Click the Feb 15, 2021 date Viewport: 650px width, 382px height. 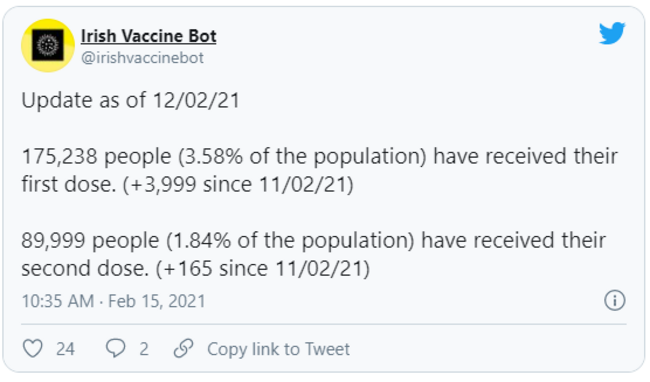[157, 301]
